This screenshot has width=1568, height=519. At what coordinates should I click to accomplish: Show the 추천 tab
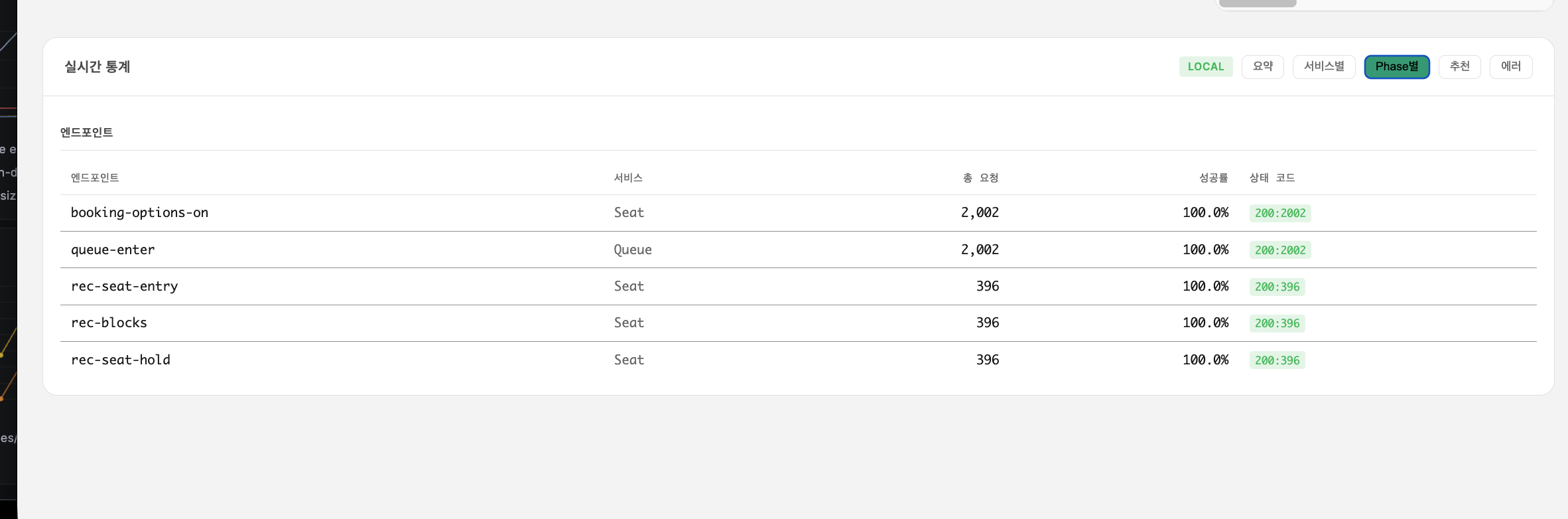[1459, 66]
